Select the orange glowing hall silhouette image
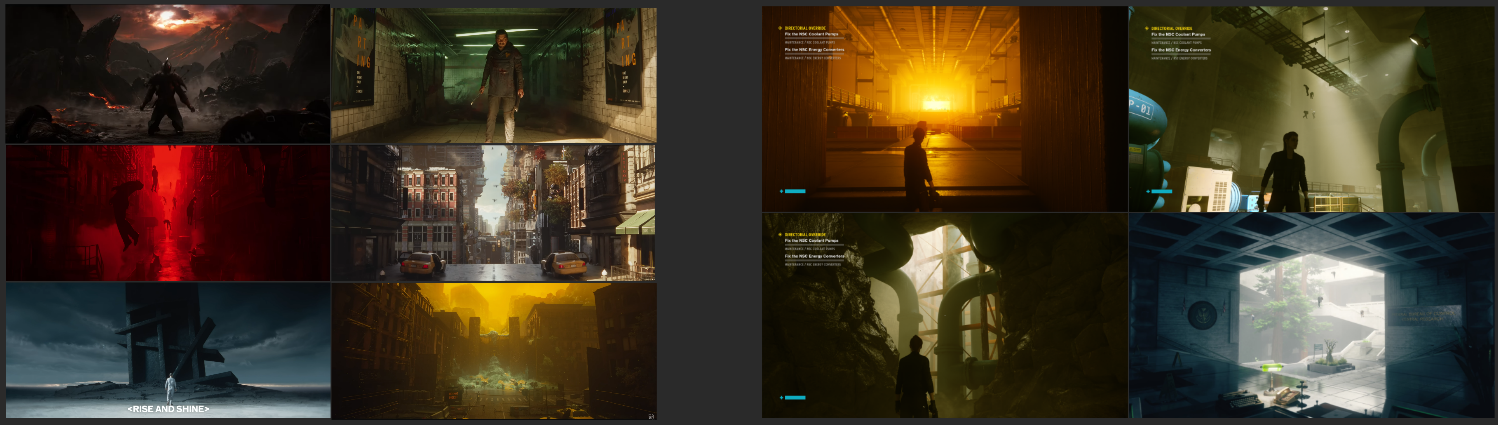Viewport: 1498px width, 425px height. (x=944, y=108)
